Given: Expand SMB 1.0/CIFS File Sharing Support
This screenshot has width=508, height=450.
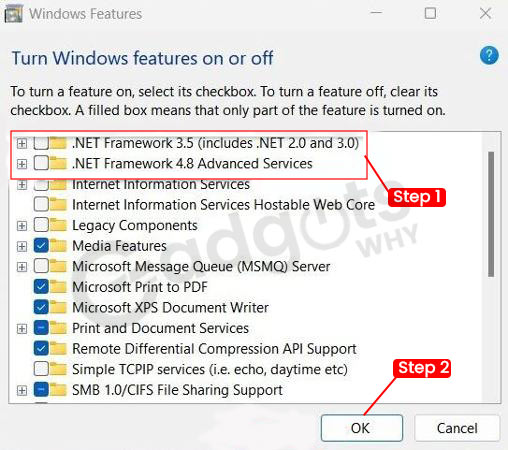Looking at the screenshot, I should [22, 390].
